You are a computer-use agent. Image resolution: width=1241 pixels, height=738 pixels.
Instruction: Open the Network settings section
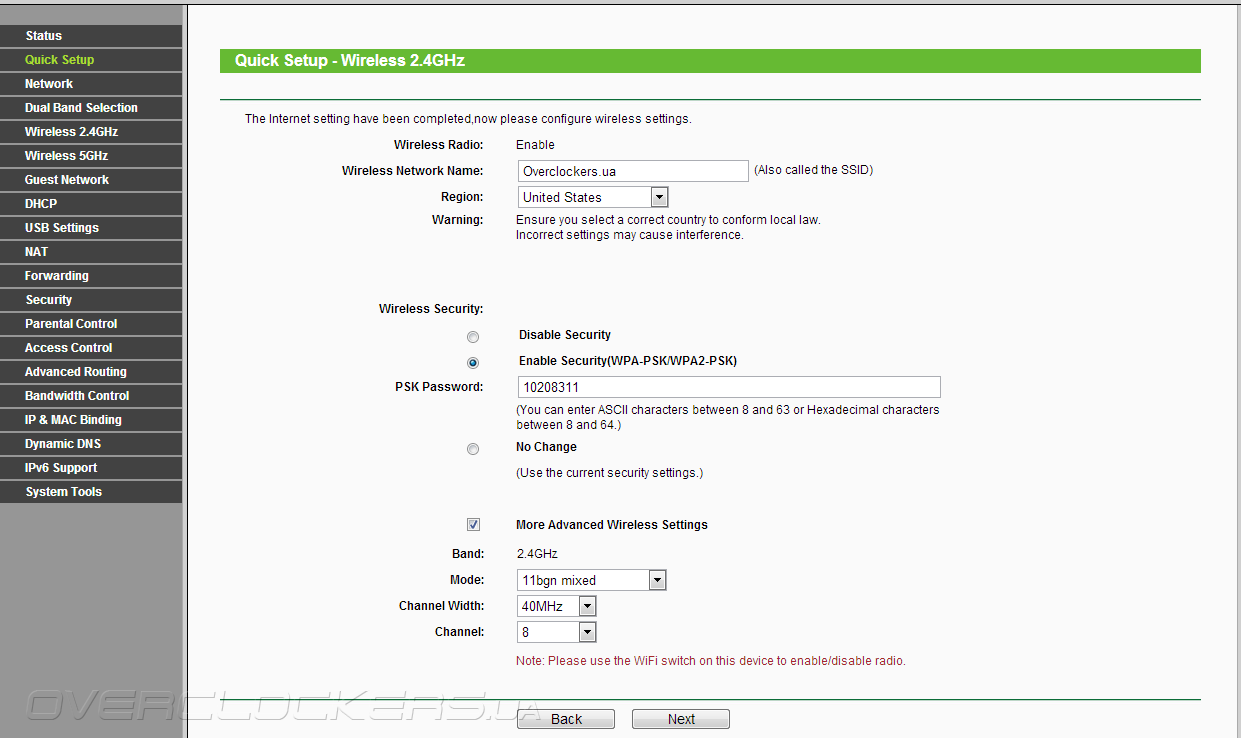91,84
